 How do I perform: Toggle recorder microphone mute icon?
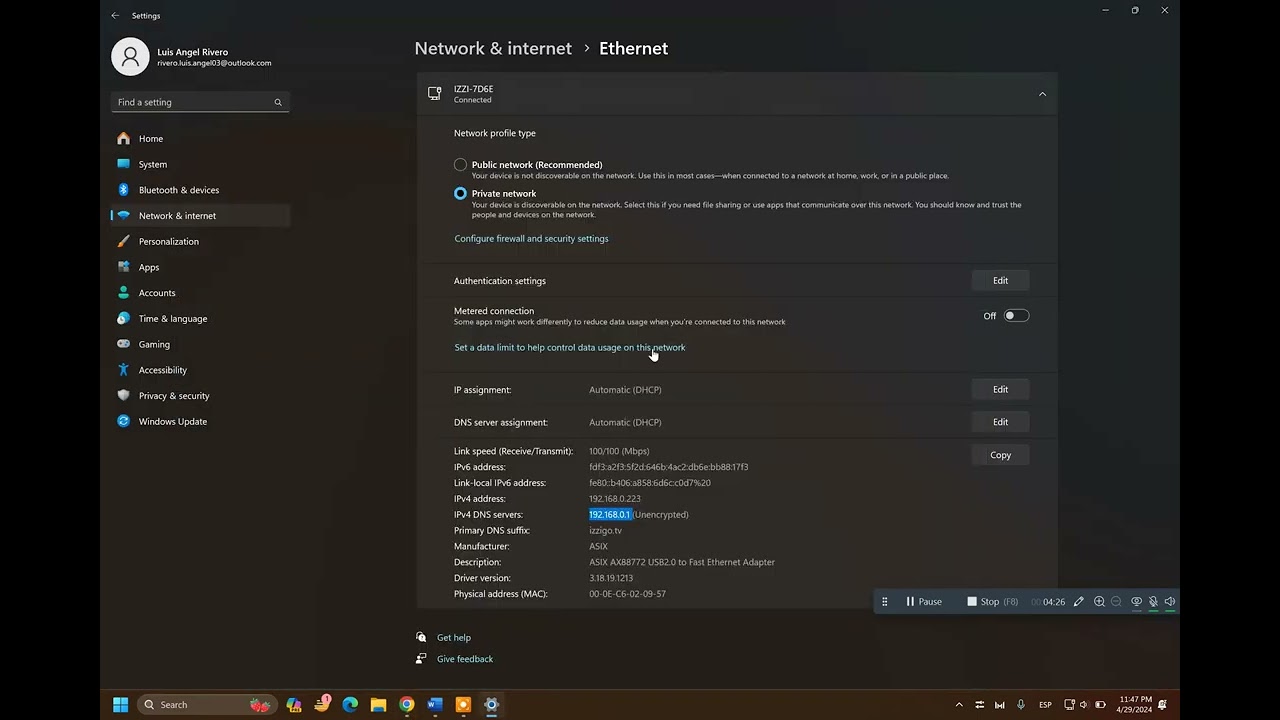pyautogui.click(x=1153, y=602)
